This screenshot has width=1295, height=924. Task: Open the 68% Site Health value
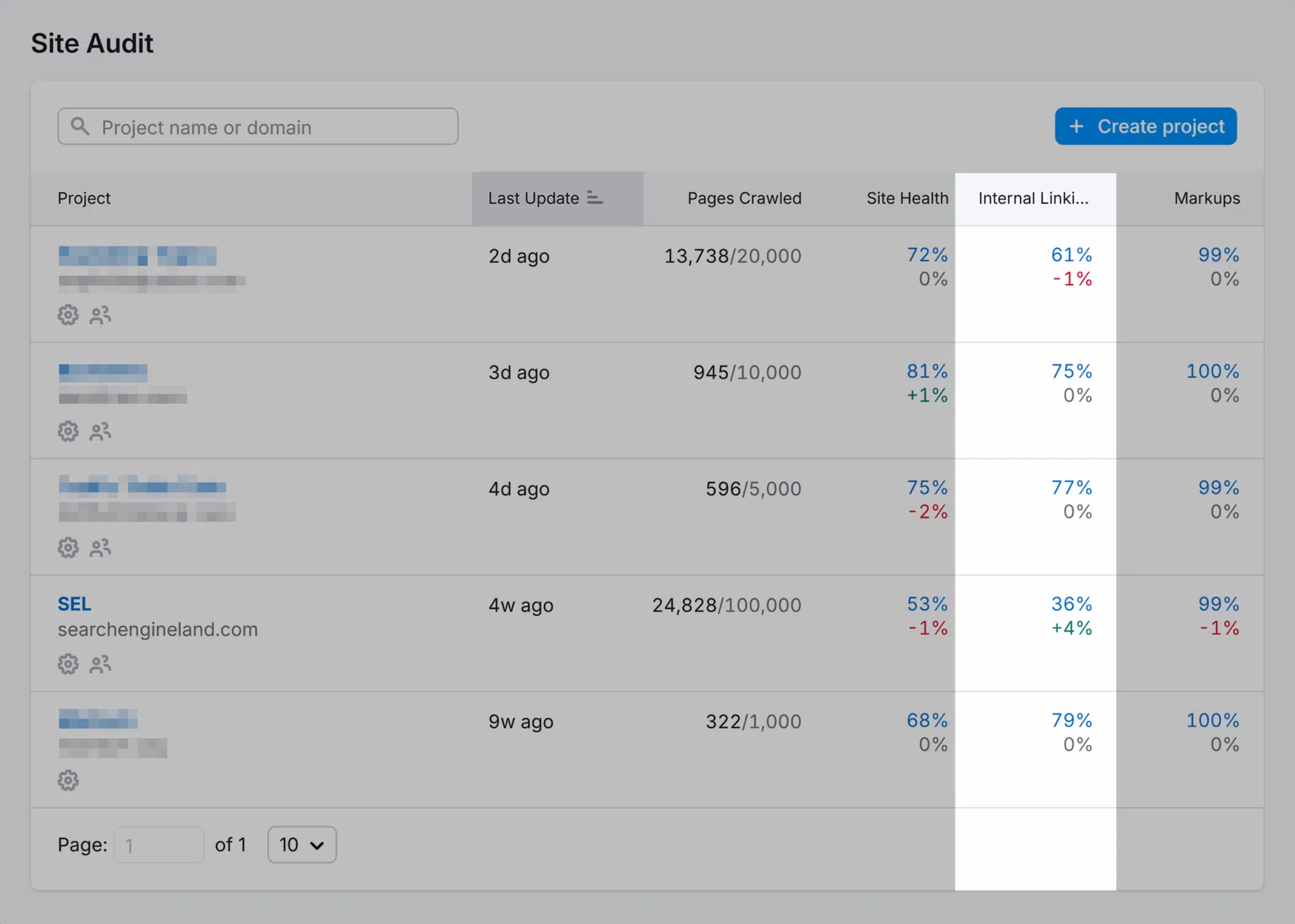(927, 720)
